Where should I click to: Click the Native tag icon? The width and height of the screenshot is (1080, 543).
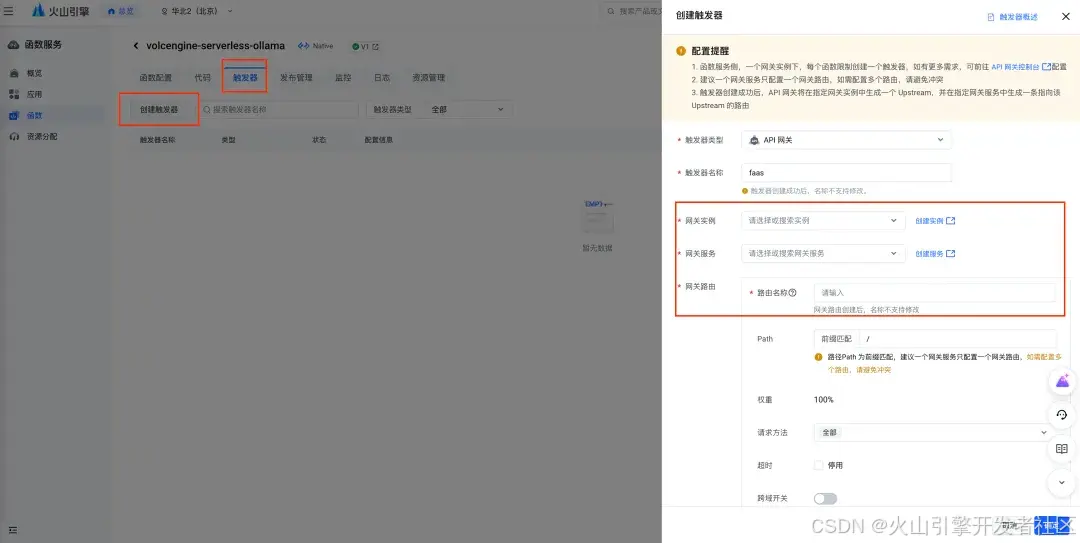coord(303,46)
